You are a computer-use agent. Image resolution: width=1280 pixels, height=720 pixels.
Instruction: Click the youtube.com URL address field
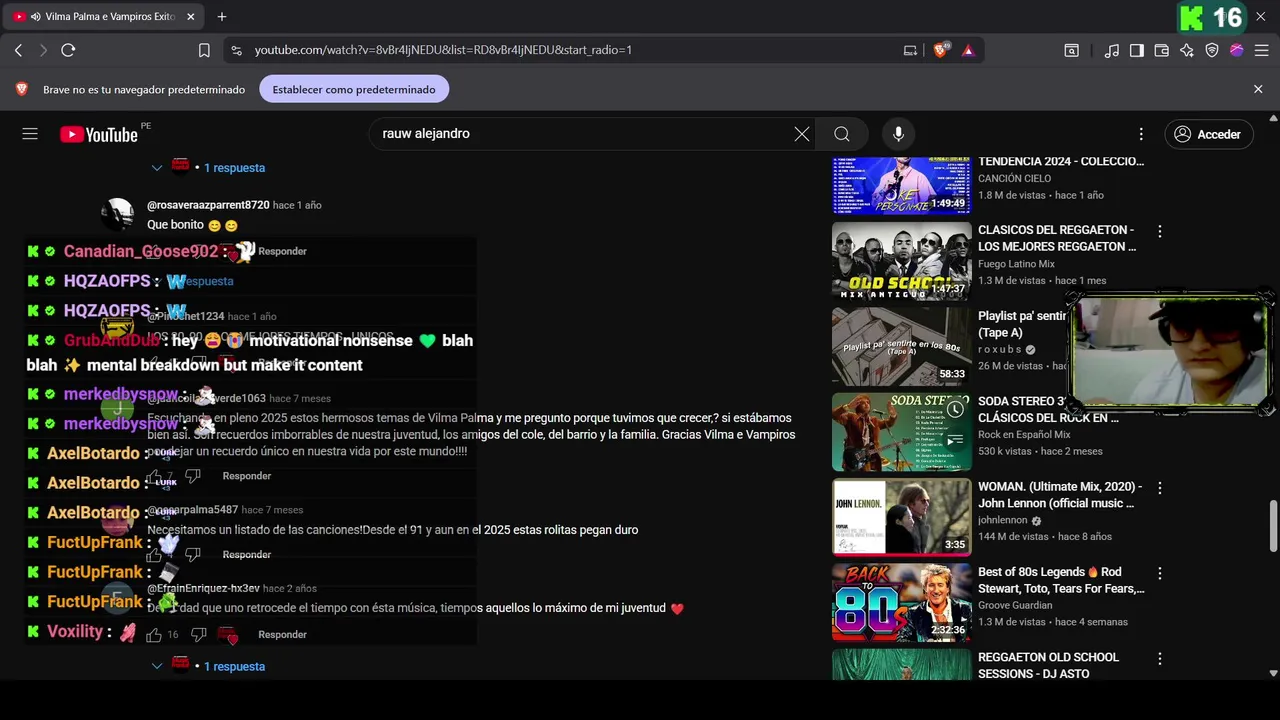pos(443,50)
